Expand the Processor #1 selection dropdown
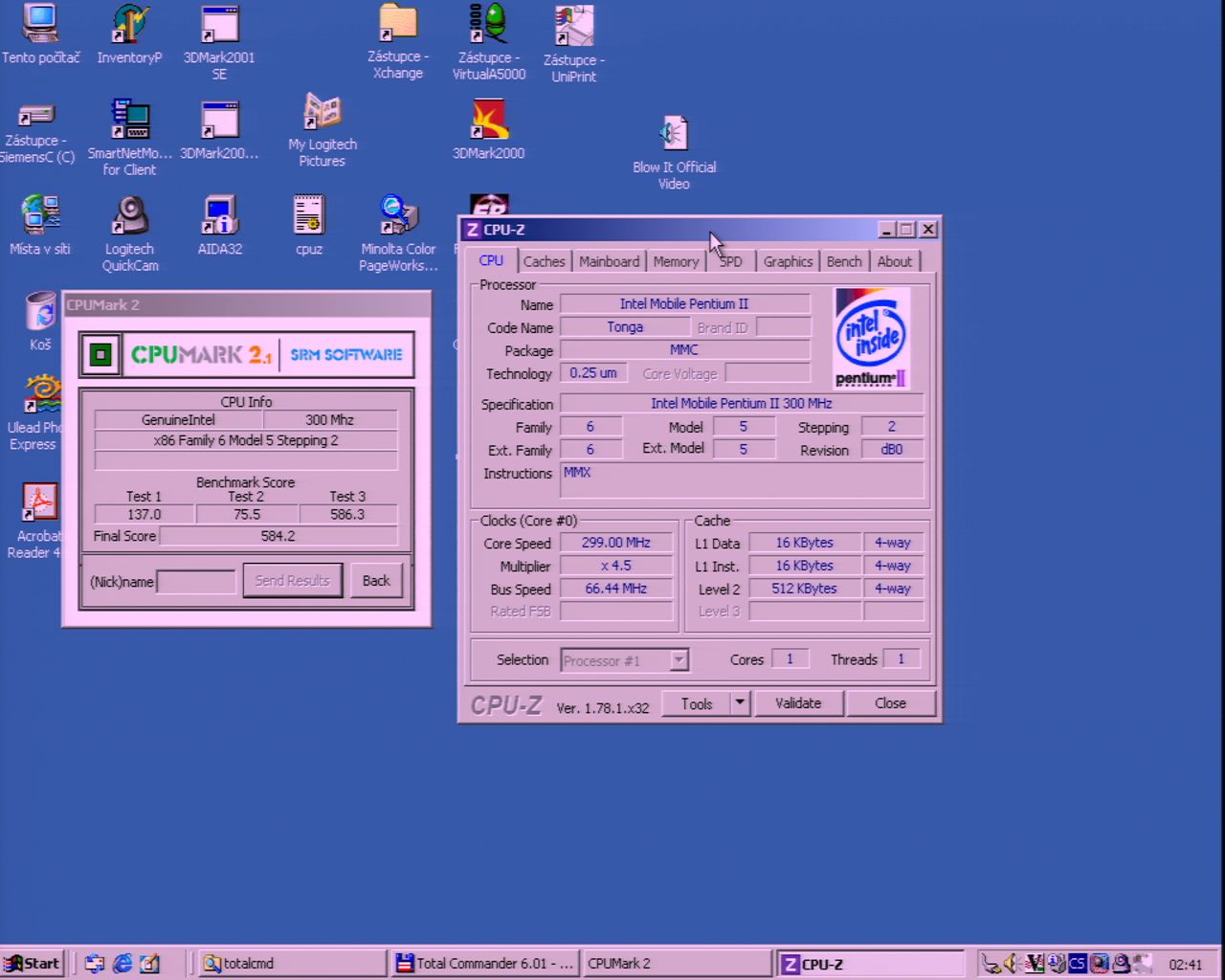The image size is (1225, 980). tap(679, 660)
